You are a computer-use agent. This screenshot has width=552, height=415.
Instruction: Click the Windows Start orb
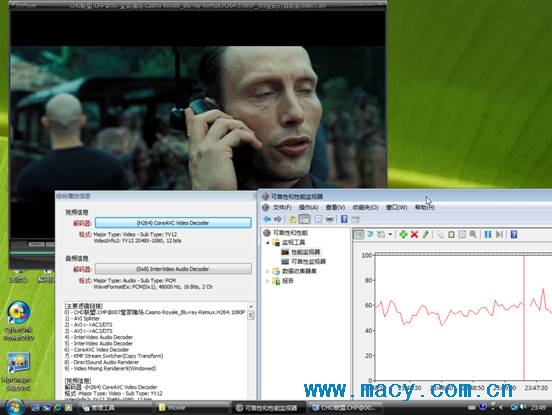pos(14,407)
